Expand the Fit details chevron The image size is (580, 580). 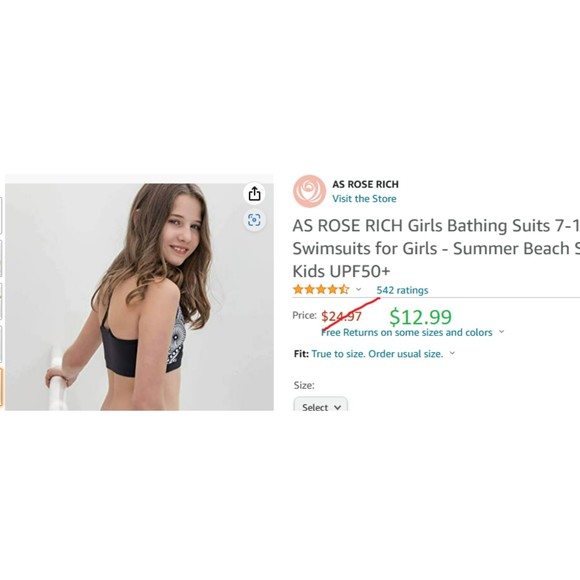click(x=452, y=353)
